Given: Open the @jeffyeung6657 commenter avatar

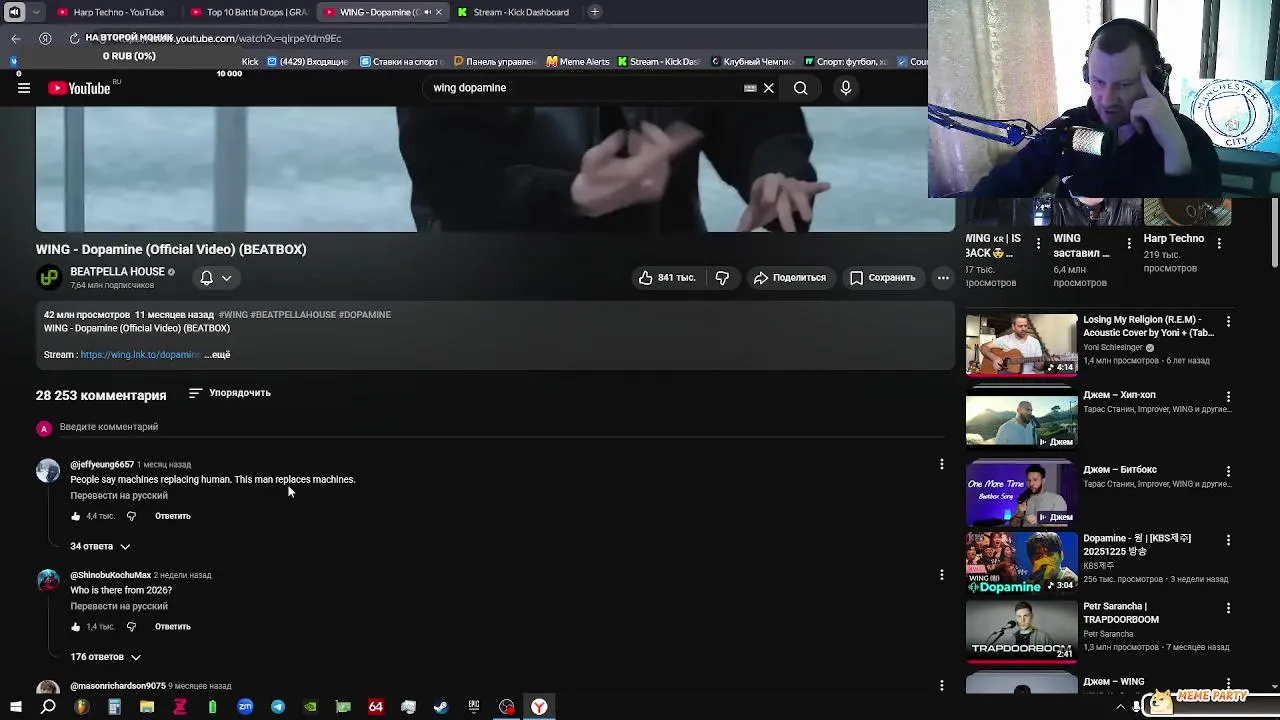Looking at the screenshot, I should (48, 471).
